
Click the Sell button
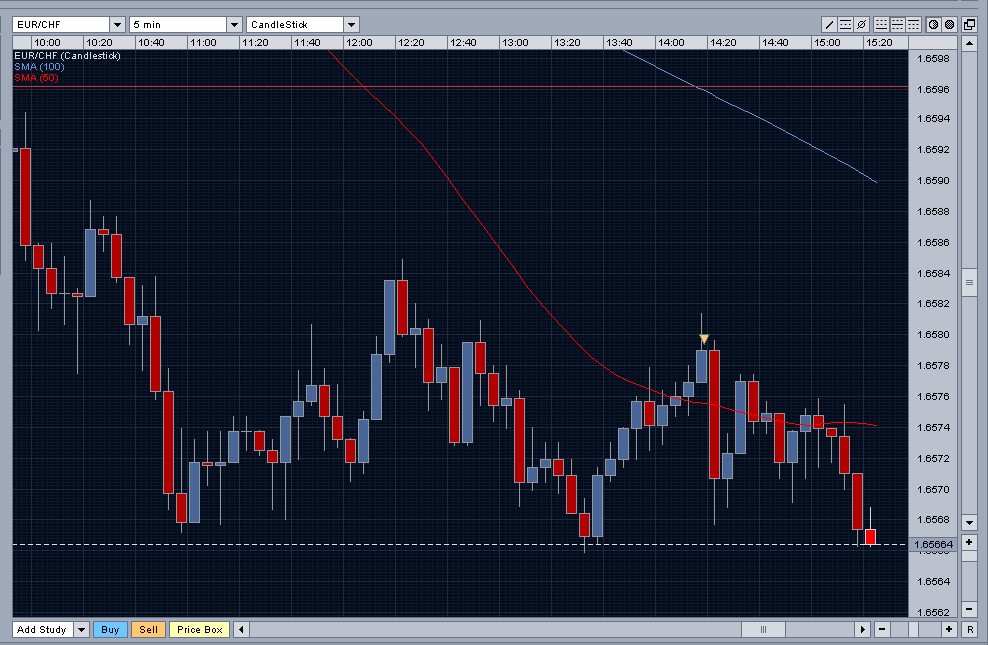pos(149,629)
